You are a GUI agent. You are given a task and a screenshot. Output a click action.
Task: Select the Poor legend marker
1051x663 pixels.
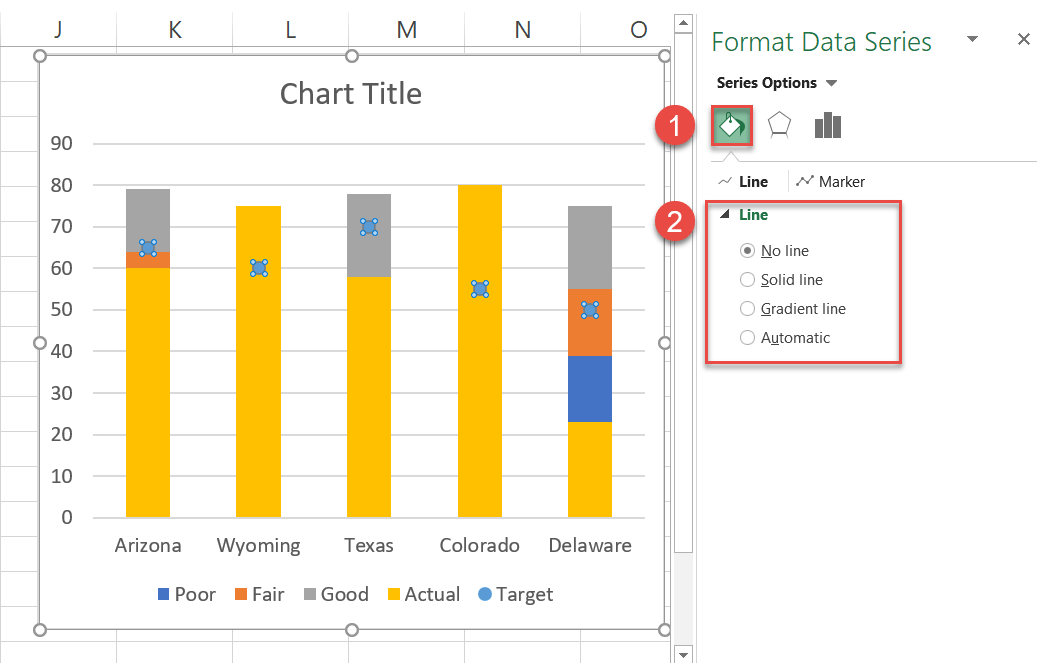click(x=164, y=594)
